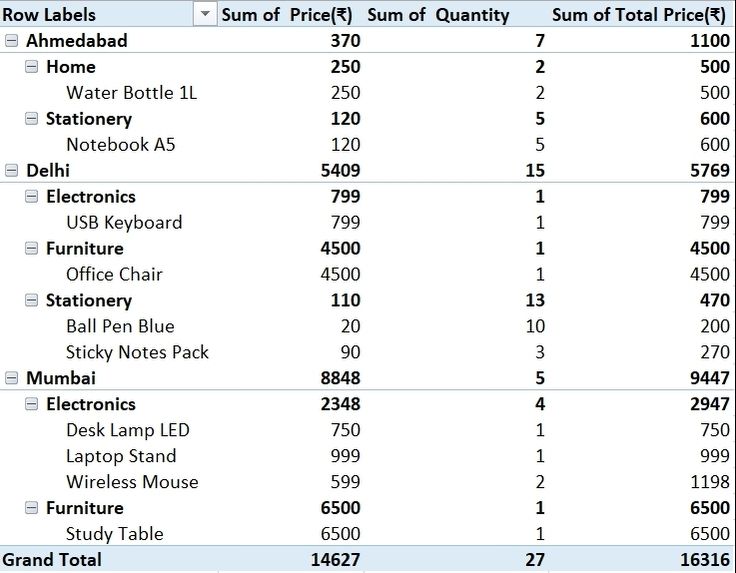Click the Water Bottle 1L row label
Image resolution: width=736 pixels, height=573 pixels.
(131, 93)
